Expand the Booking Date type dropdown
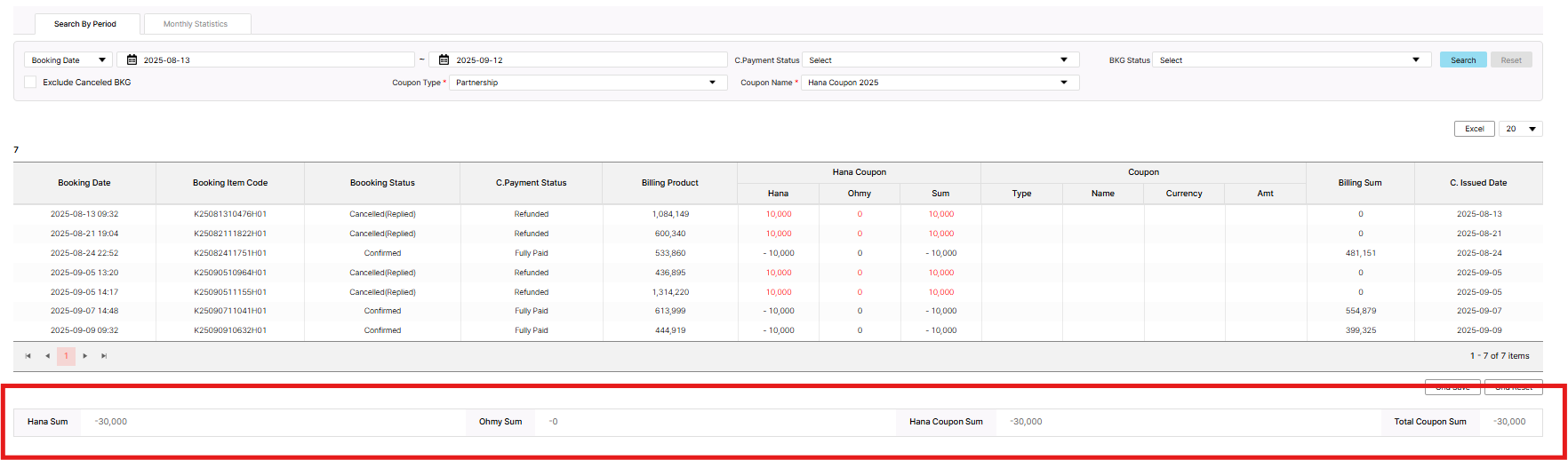The width and height of the screenshot is (1568, 460). coord(68,60)
